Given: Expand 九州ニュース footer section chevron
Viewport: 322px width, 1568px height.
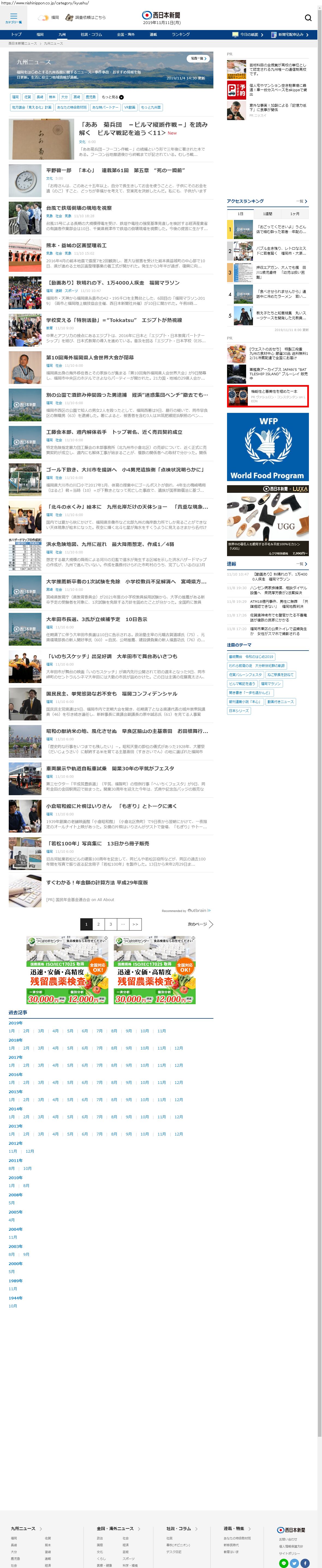Looking at the screenshot, I should coord(41,1528).
